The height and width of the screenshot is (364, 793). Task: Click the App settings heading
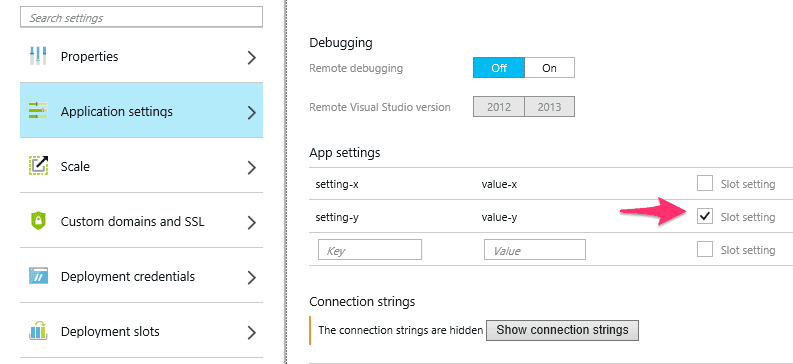[344, 152]
